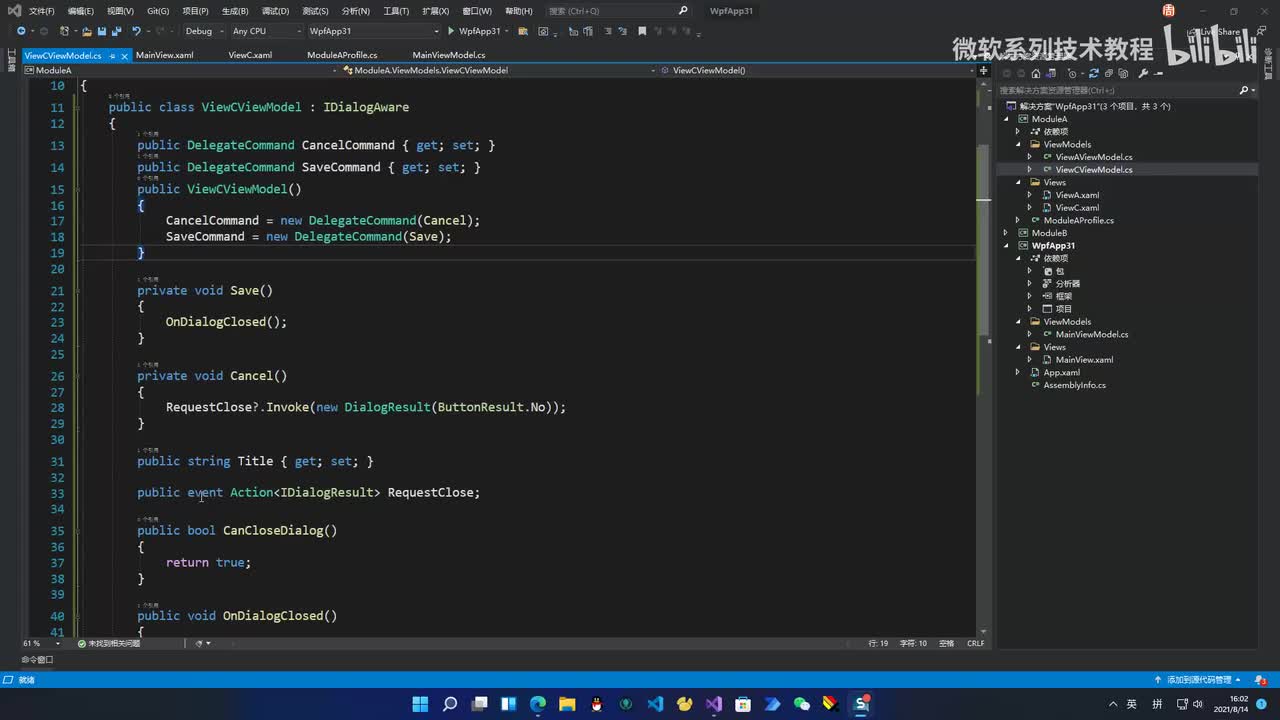Open WeChat from the taskbar
Screen dimensions: 1280x720
(x=801, y=704)
